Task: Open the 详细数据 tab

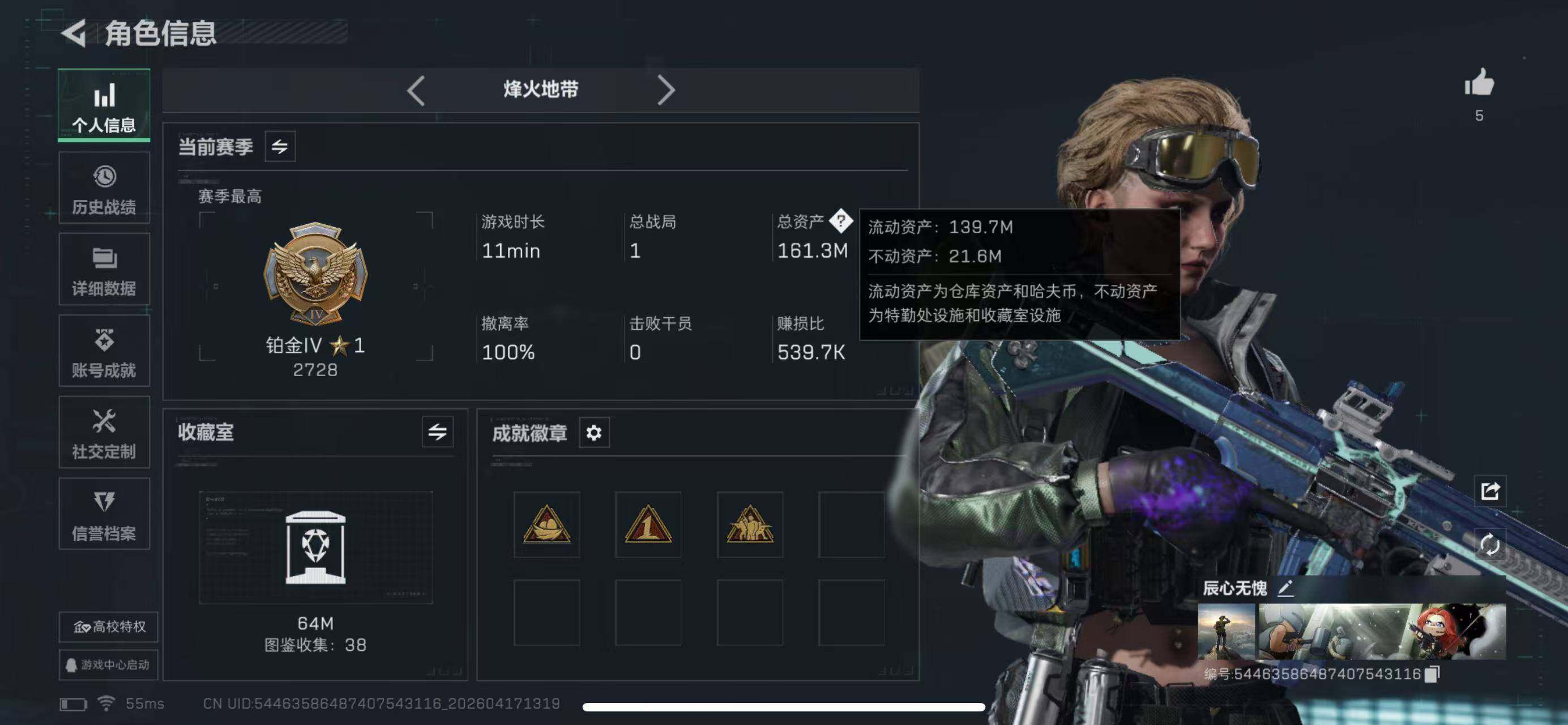Action: [104, 270]
